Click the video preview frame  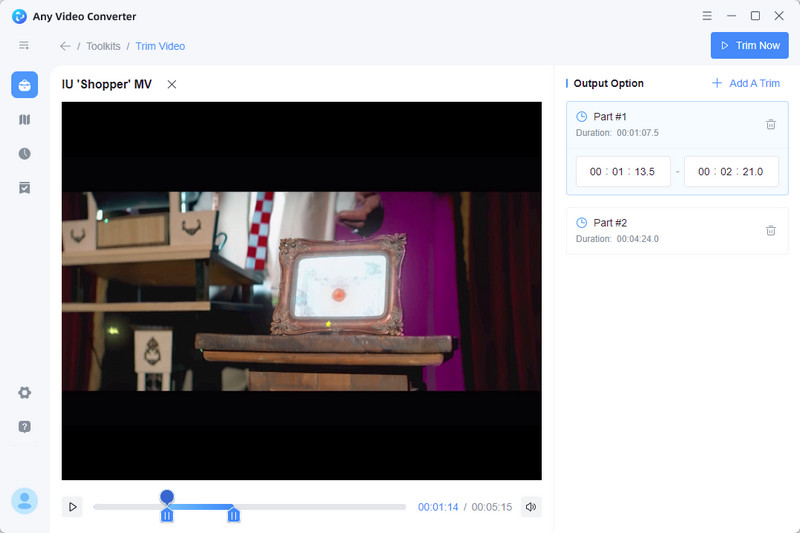[x=302, y=291]
